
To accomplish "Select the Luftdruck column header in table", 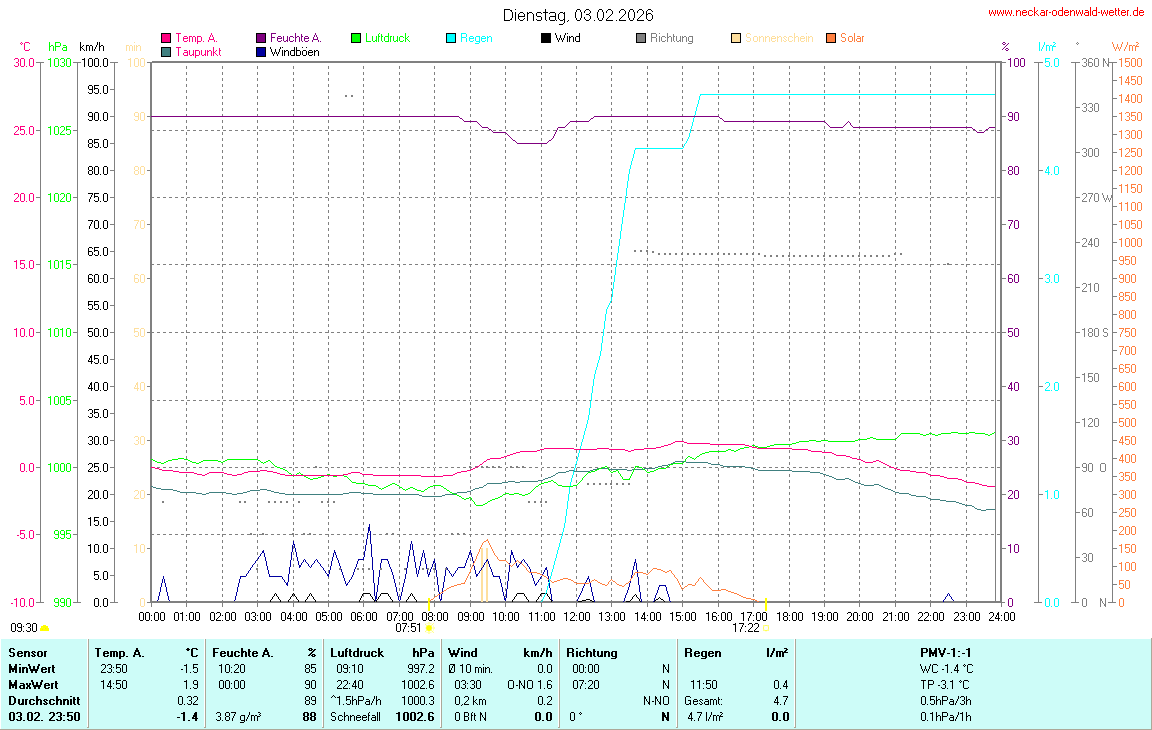I will click(356, 652).
